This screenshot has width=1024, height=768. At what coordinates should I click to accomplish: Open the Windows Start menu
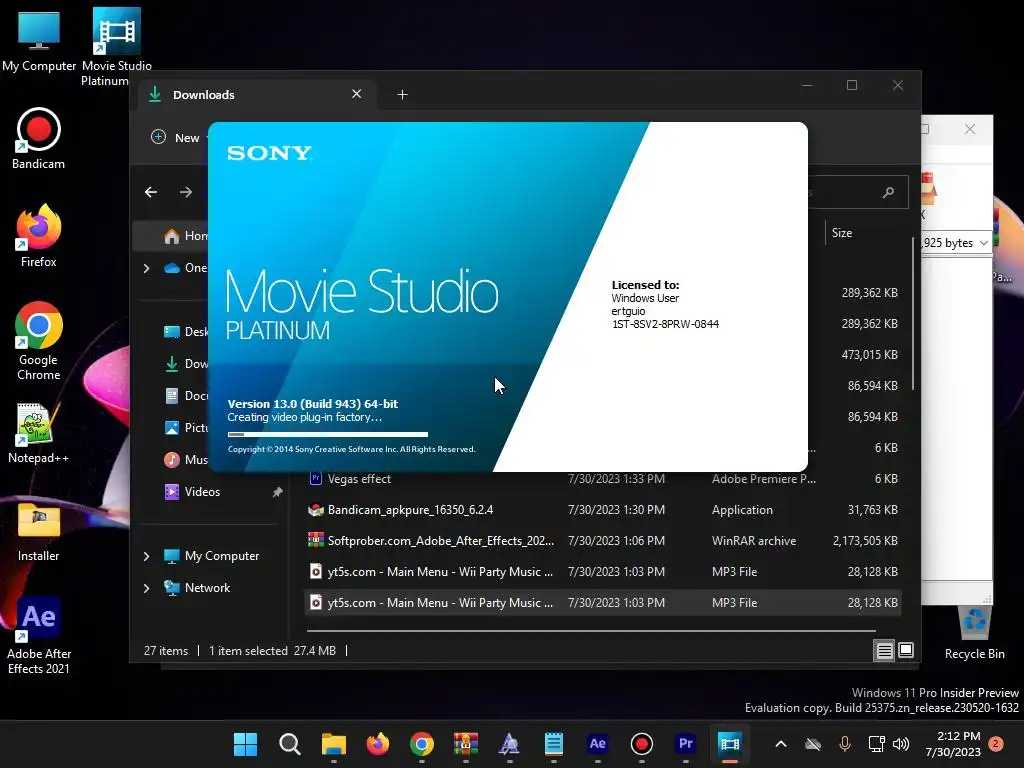pyautogui.click(x=246, y=744)
